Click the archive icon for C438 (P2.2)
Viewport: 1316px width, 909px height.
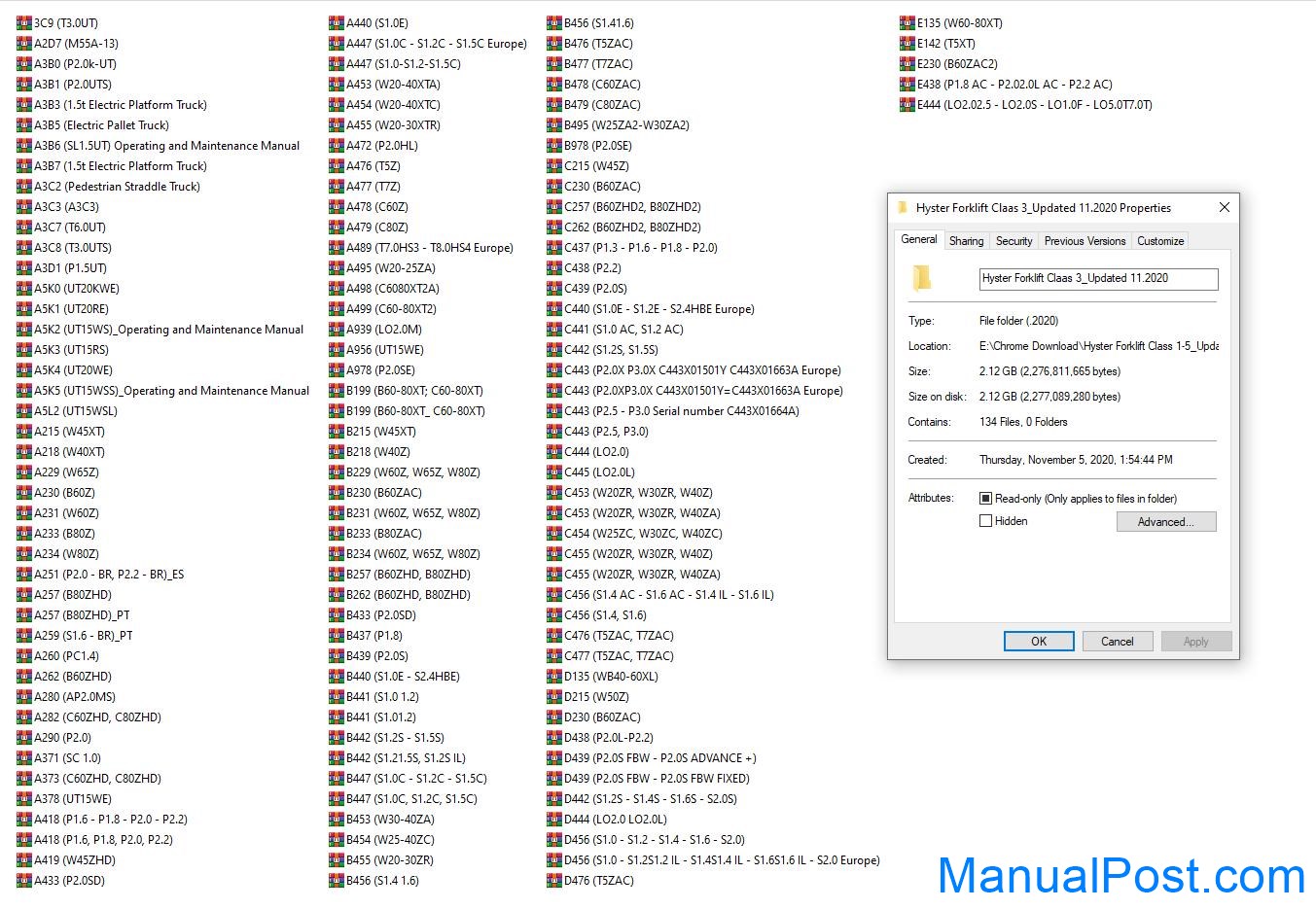click(x=554, y=267)
